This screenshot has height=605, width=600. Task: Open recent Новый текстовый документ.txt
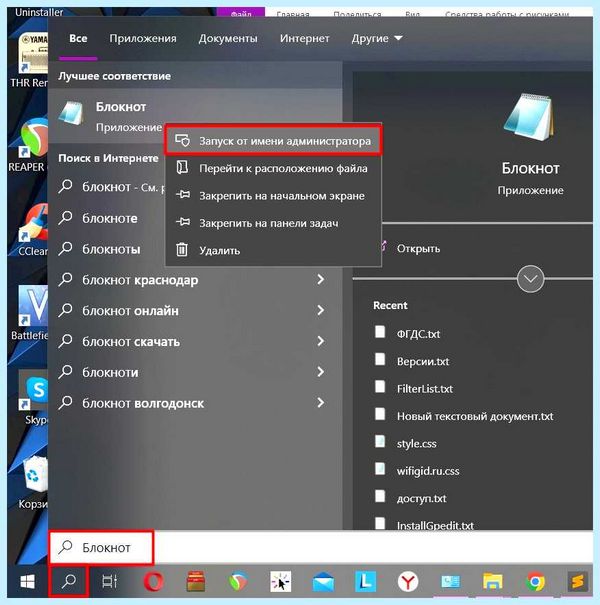pos(475,416)
